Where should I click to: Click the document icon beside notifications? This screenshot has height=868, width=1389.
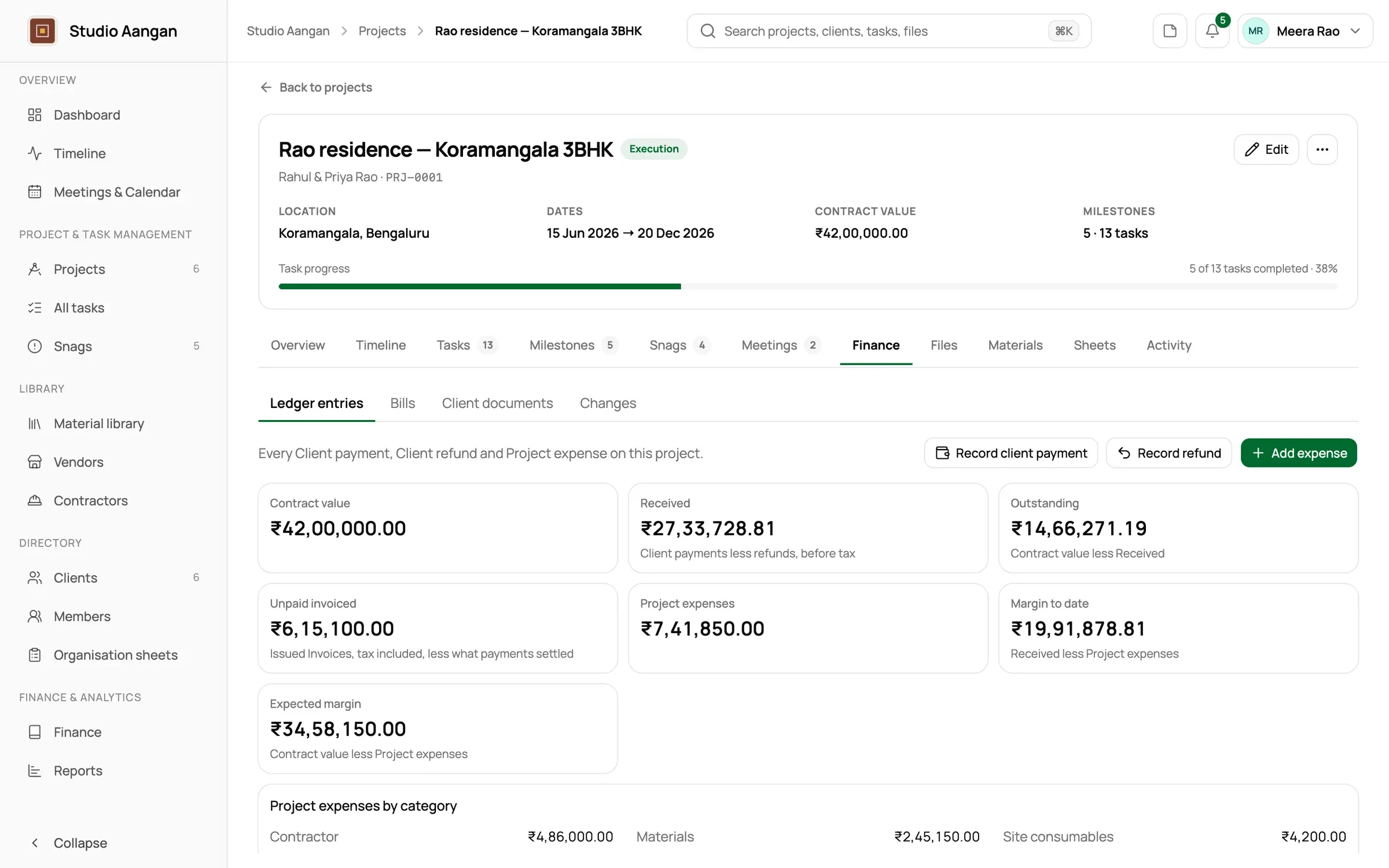(1170, 31)
